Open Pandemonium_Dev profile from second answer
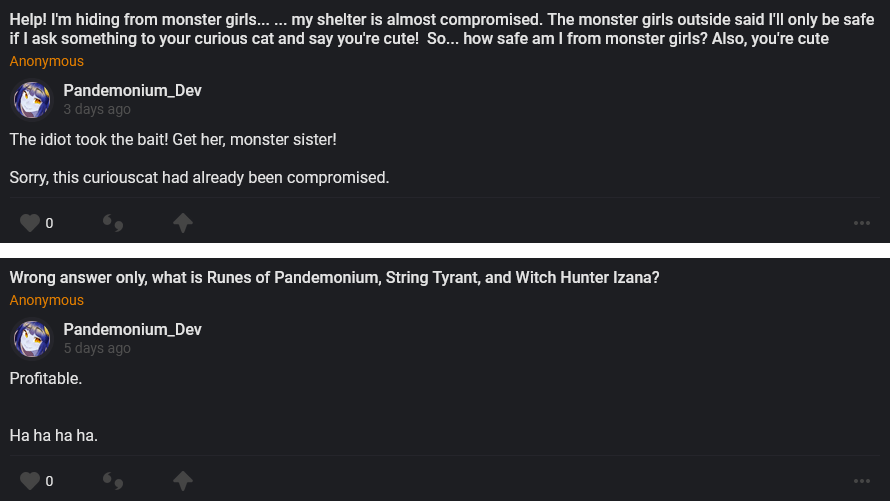 [132, 329]
